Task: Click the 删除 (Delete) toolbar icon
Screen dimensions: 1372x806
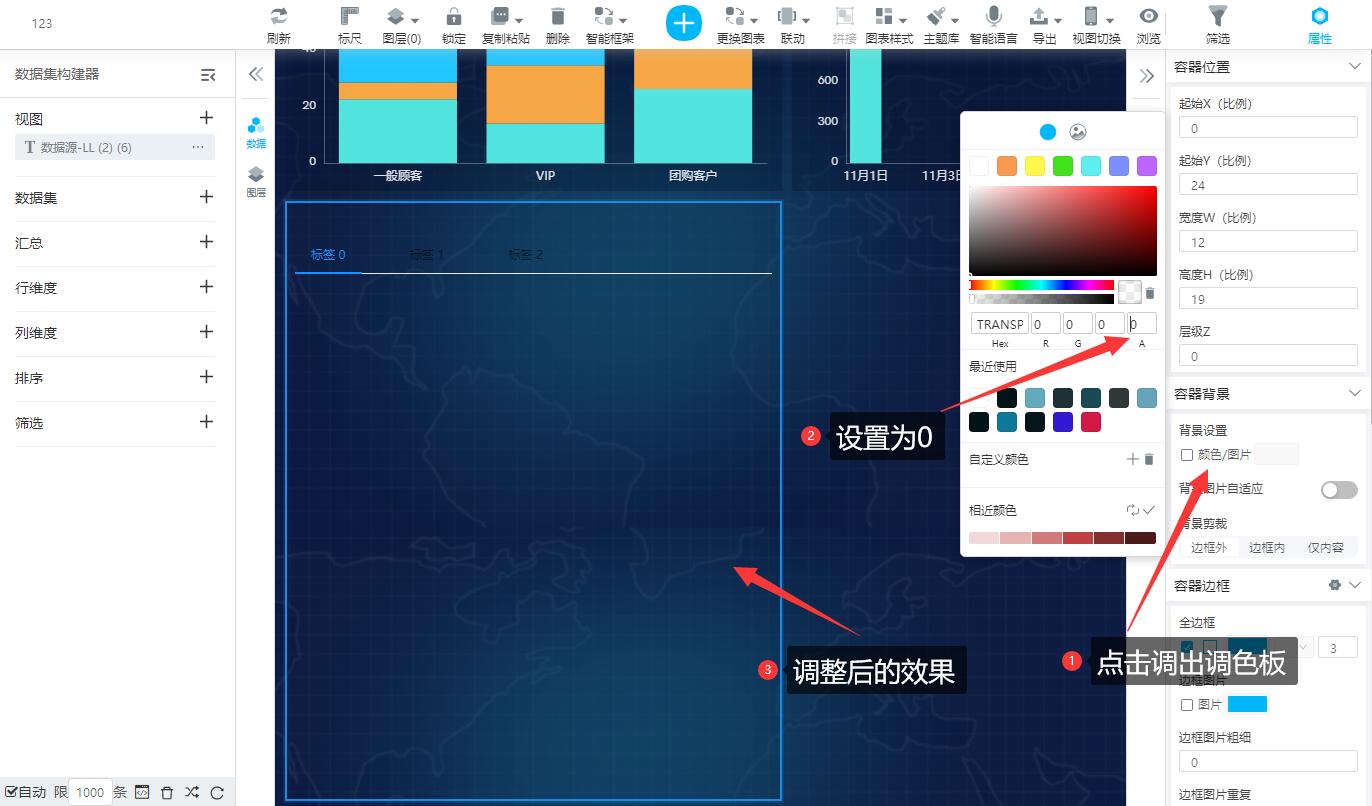Action: click(557, 24)
